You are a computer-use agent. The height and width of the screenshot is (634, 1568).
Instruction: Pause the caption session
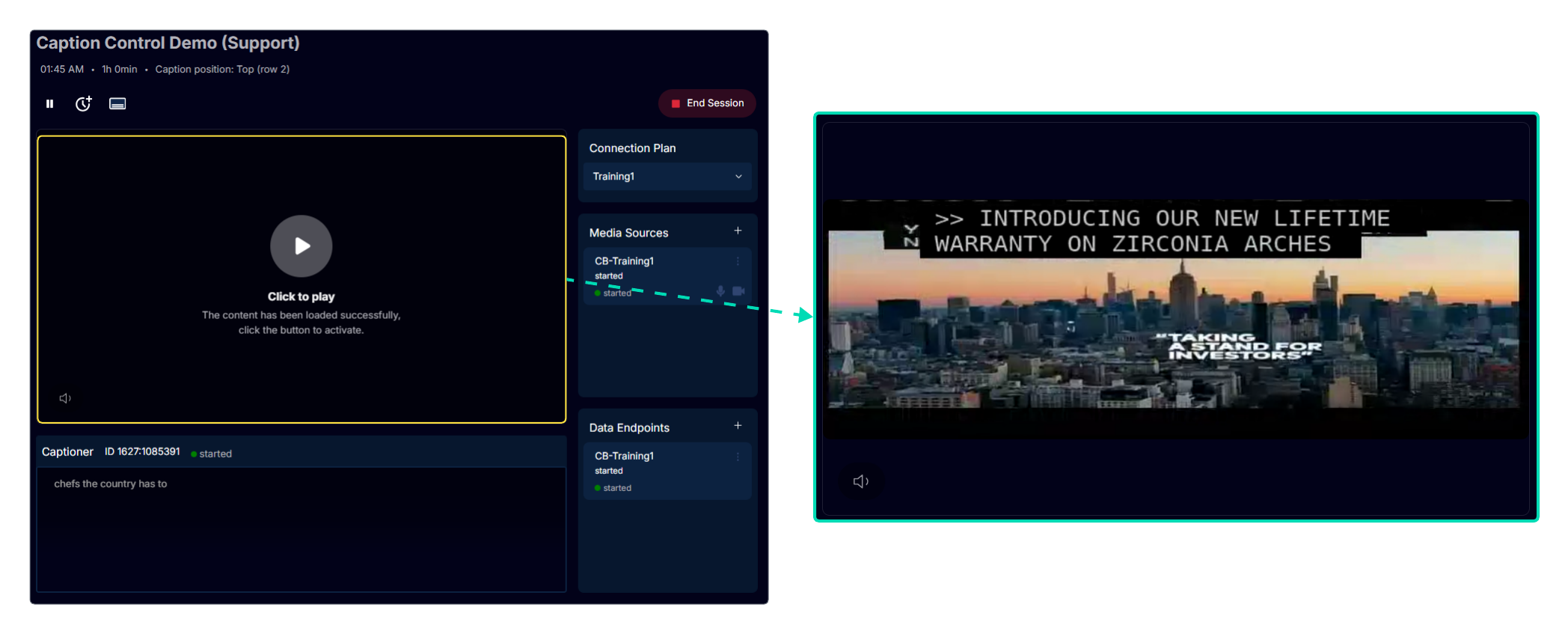[49, 104]
